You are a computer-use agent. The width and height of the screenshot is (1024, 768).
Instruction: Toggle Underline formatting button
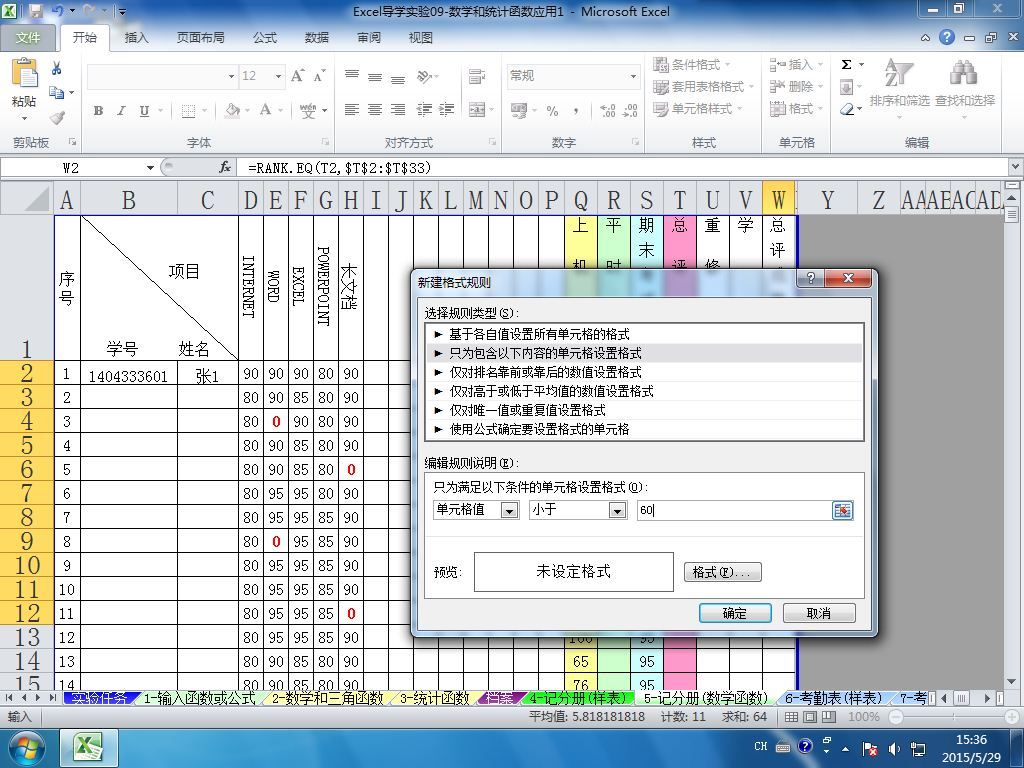144,110
